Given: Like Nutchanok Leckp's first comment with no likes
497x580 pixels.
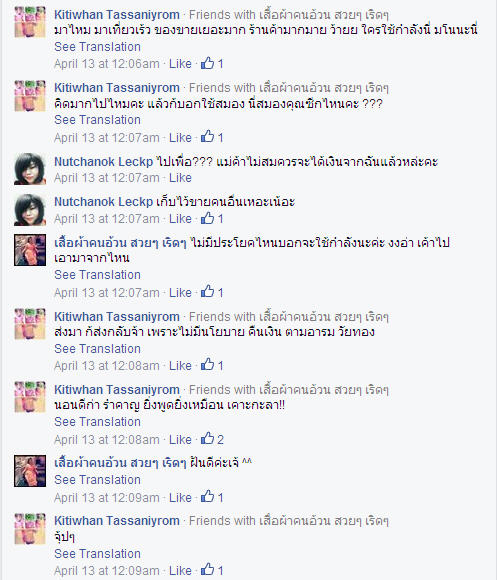Looking at the screenshot, I should (180, 178).
